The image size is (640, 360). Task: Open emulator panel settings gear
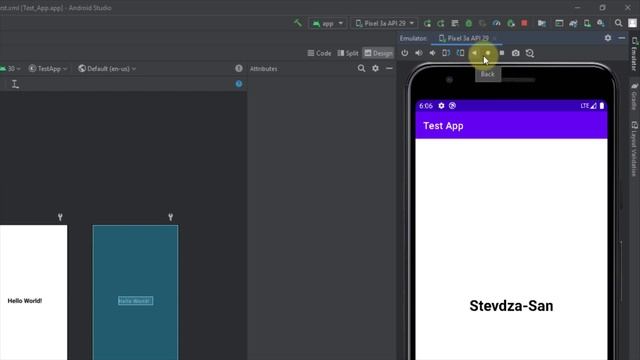point(608,38)
